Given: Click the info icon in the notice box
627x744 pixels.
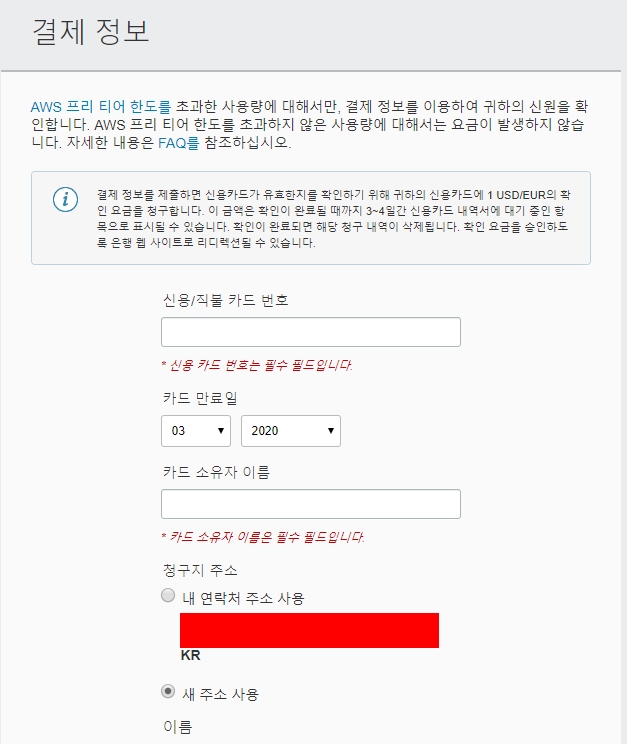Looking at the screenshot, I should click(x=66, y=199).
